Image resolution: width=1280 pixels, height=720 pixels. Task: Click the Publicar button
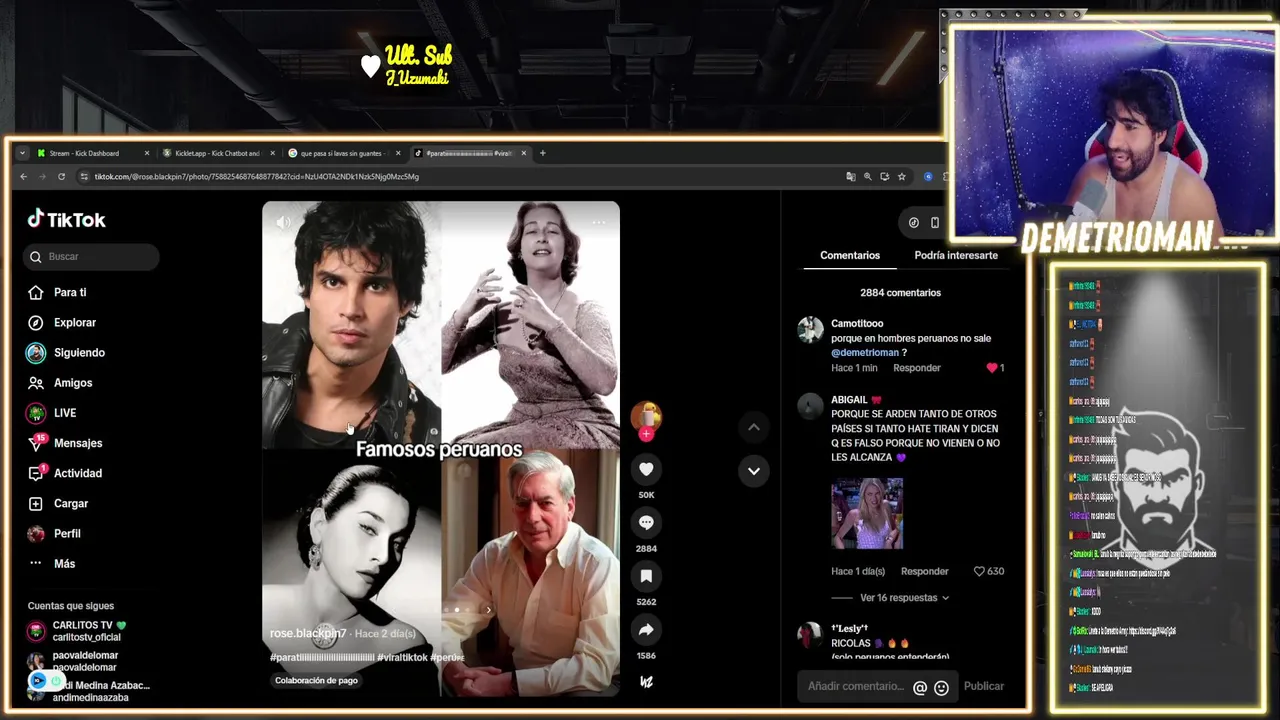(x=984, y=686)
